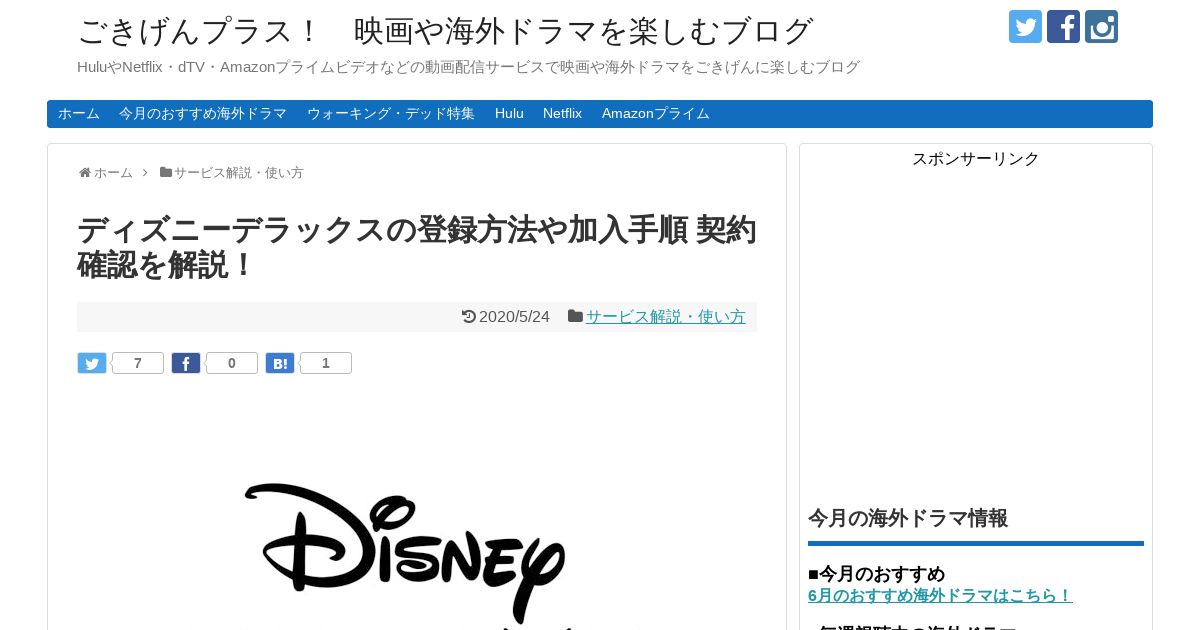Open サービス解説・使い方 category link under title
This screenshot has height=630, width=1200.
click(666, 317)
